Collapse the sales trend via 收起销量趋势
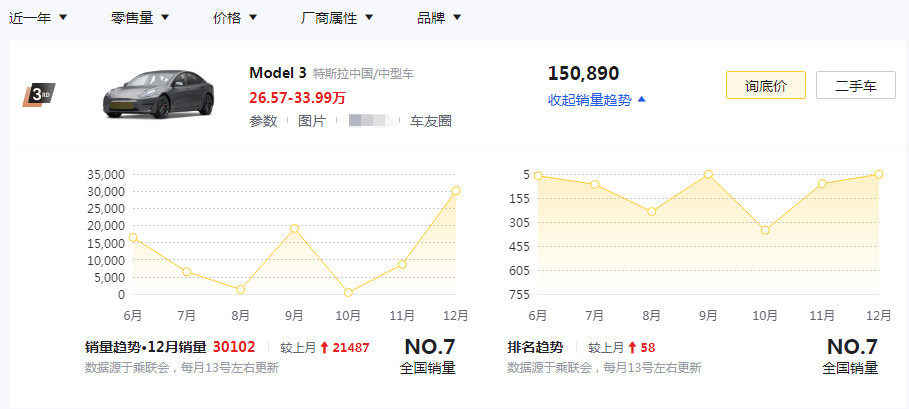Image resolution: width=909 pixels, height=409 pixels. [597, 100]
